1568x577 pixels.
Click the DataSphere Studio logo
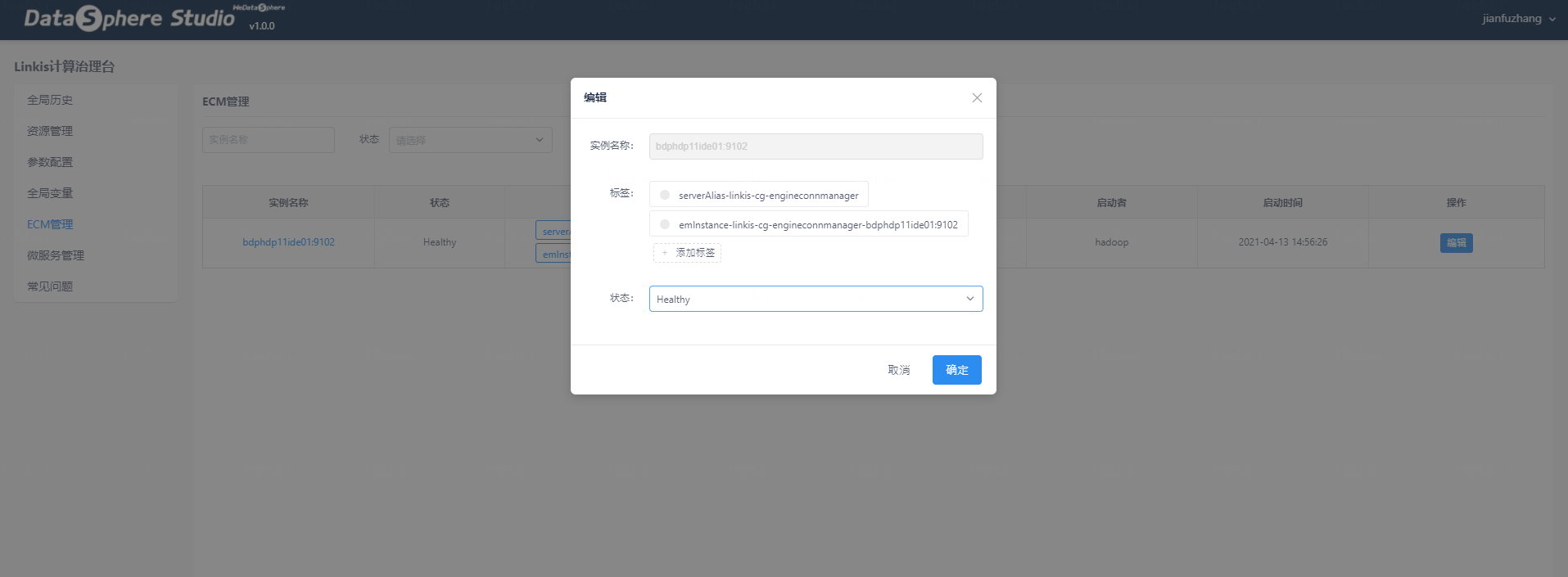tap(129, 18)
